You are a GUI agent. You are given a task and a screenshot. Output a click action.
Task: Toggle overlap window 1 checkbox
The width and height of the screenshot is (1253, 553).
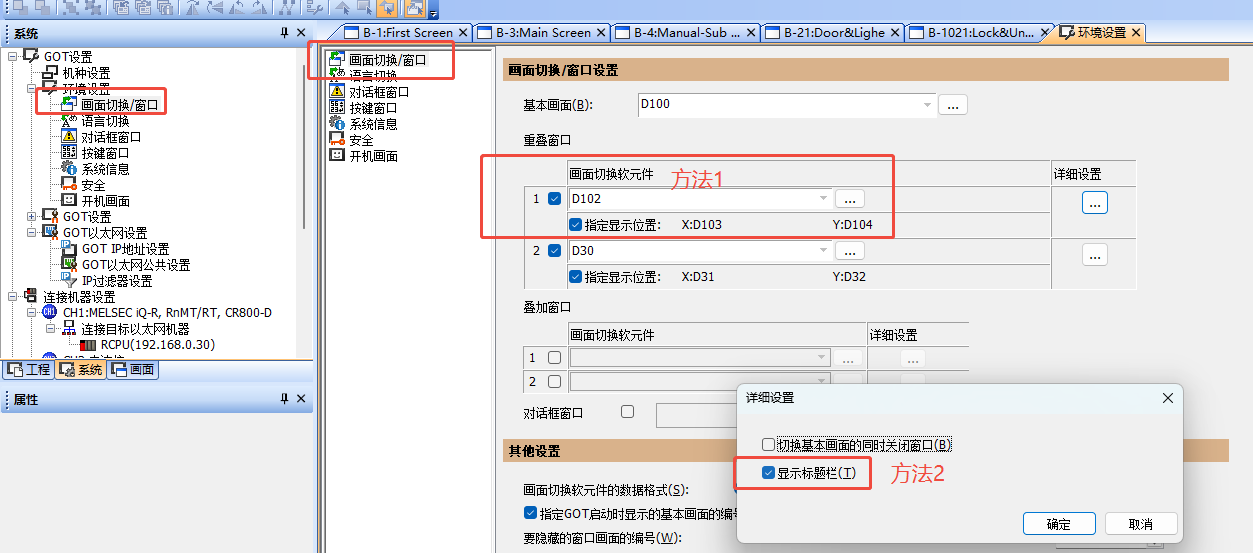[x=555, y=199]
